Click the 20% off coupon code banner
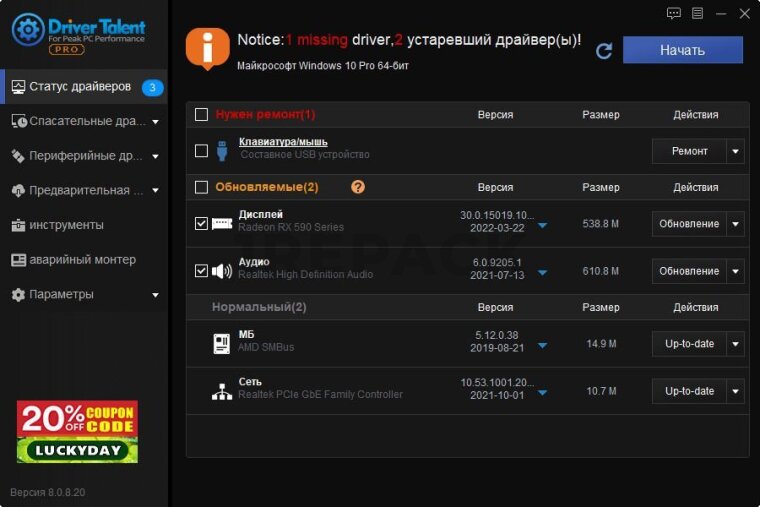This screenshot has height=507, width=760. click(x=77, y=432)
